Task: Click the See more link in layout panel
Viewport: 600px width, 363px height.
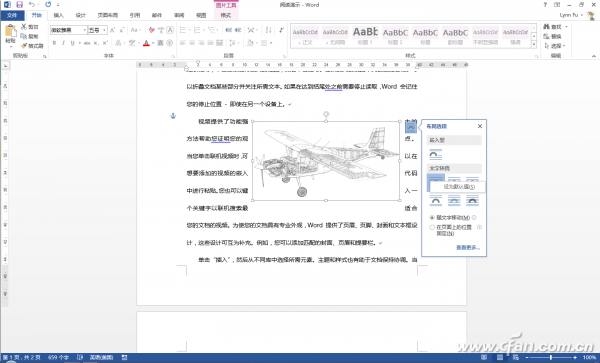Action: tap(468, 247)
